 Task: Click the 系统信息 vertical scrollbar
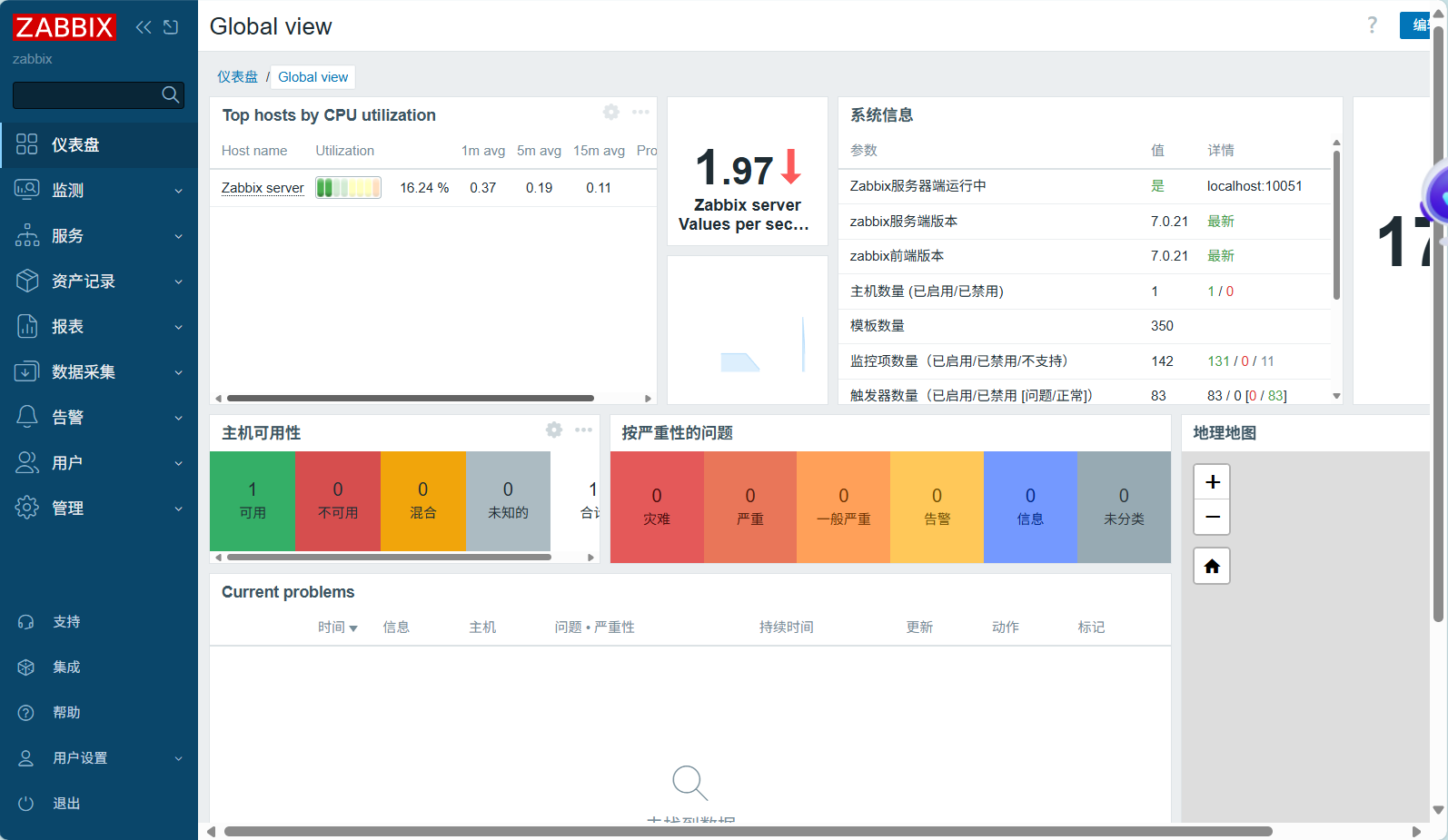tap(1336, 225)
